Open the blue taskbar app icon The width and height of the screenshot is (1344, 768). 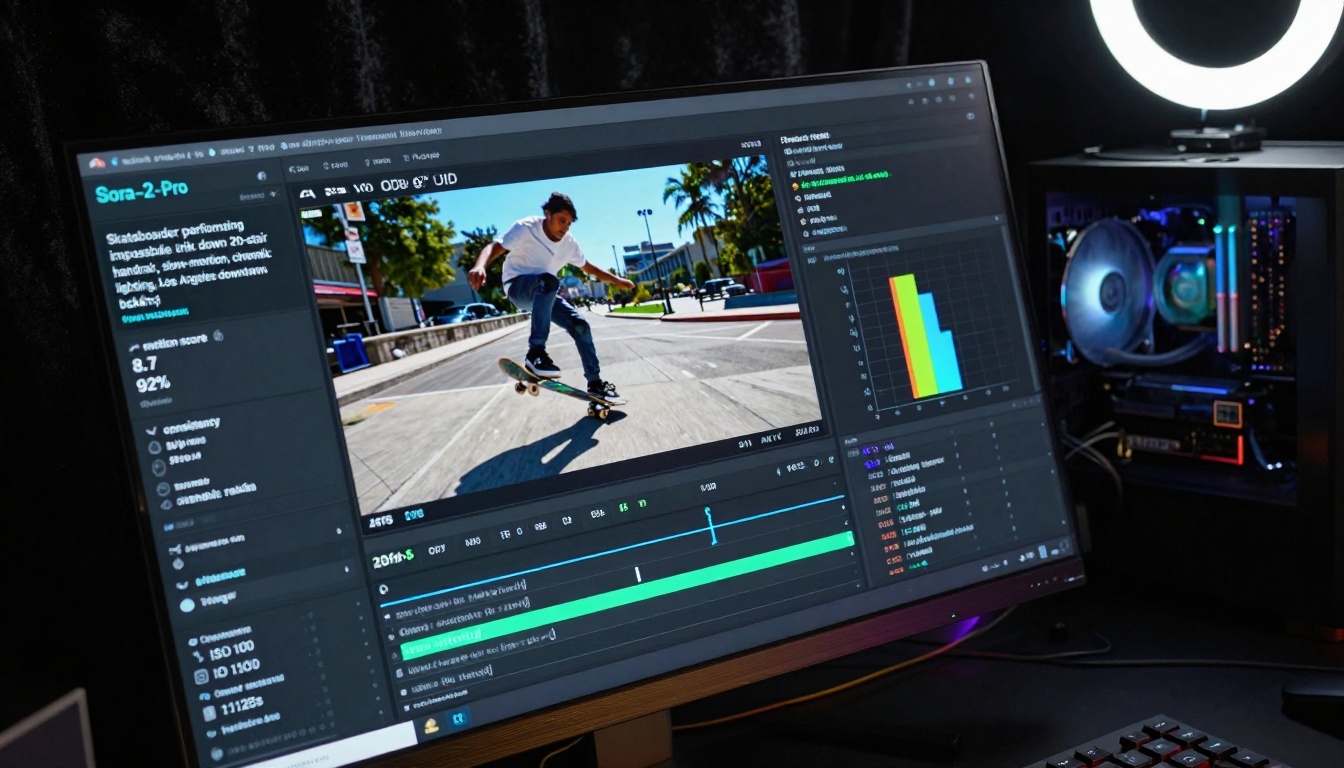[x=458, y=718]
